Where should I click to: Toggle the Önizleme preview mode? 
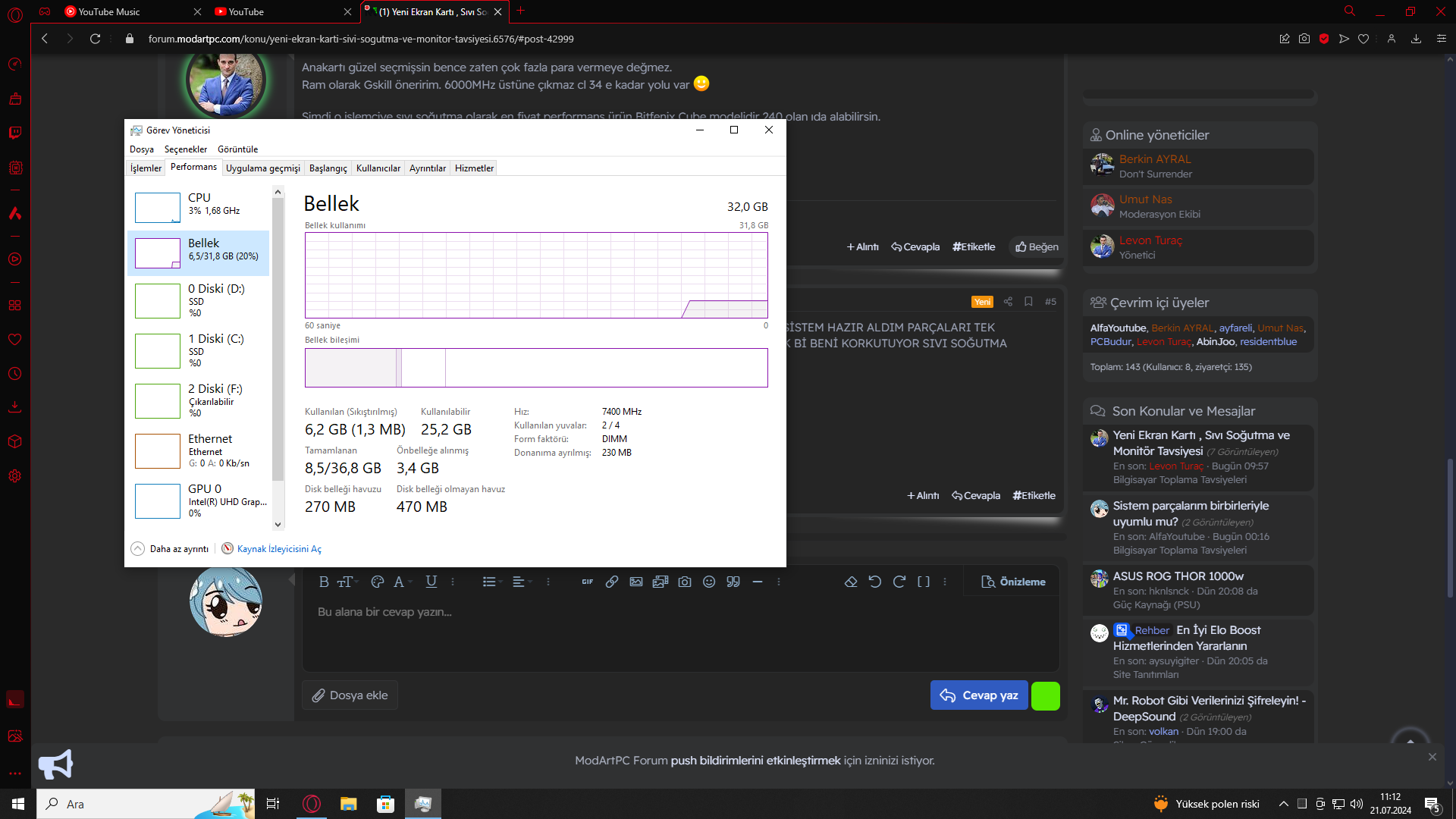click(x=1013, y=582)
